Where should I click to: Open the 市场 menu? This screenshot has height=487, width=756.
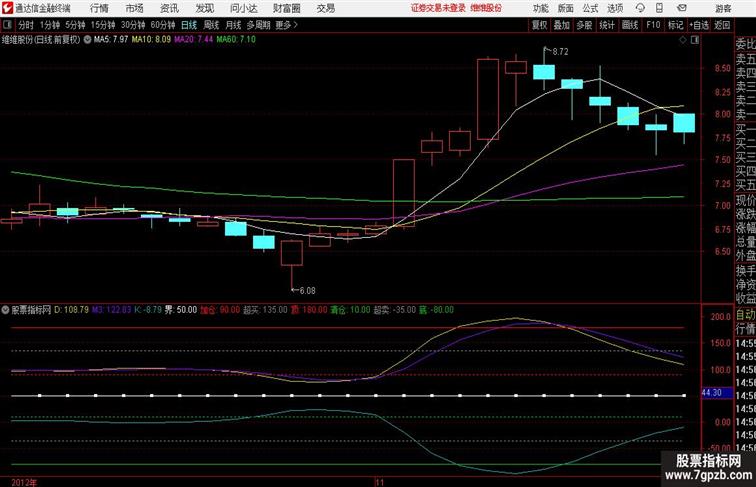coord(135,8)
